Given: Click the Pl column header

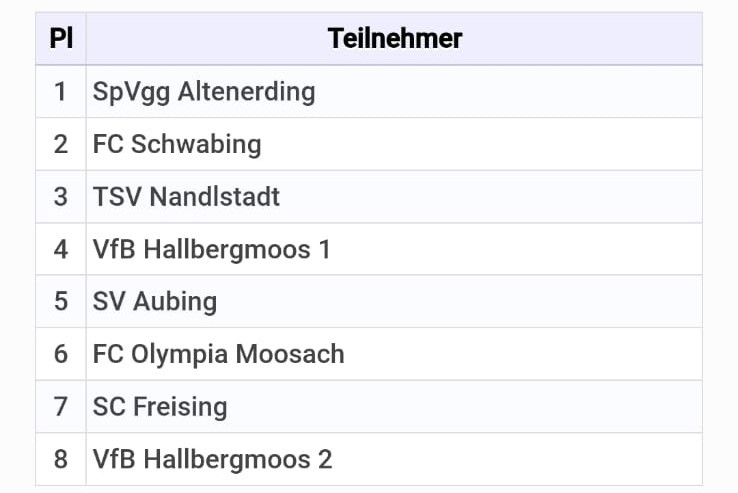Looking at the screenshot, I should (61, 39).
